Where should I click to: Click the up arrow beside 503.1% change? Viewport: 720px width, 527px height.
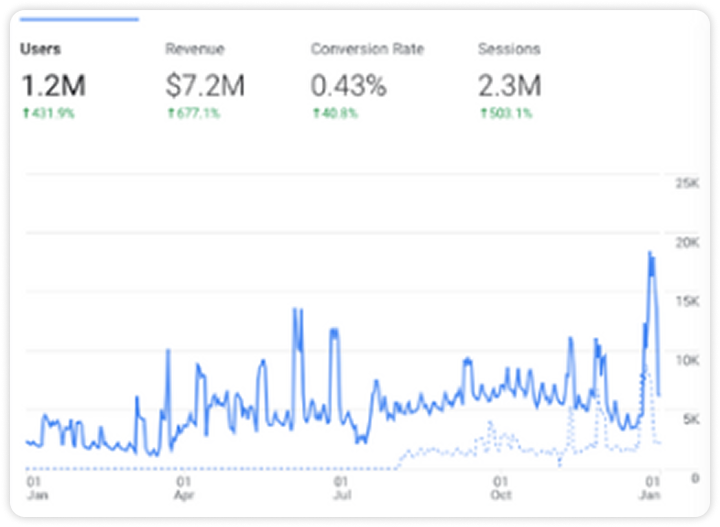[x=482, y=113]
